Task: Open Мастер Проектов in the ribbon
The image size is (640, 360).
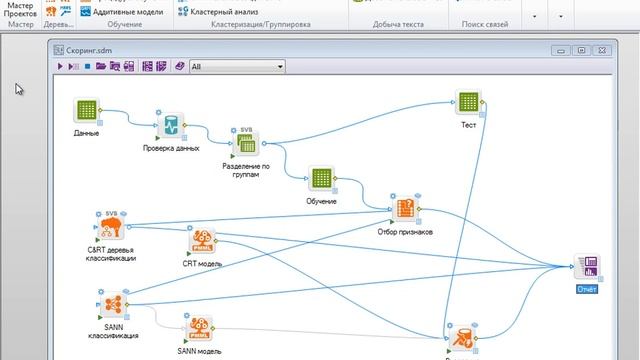Action: pos(20,9)
